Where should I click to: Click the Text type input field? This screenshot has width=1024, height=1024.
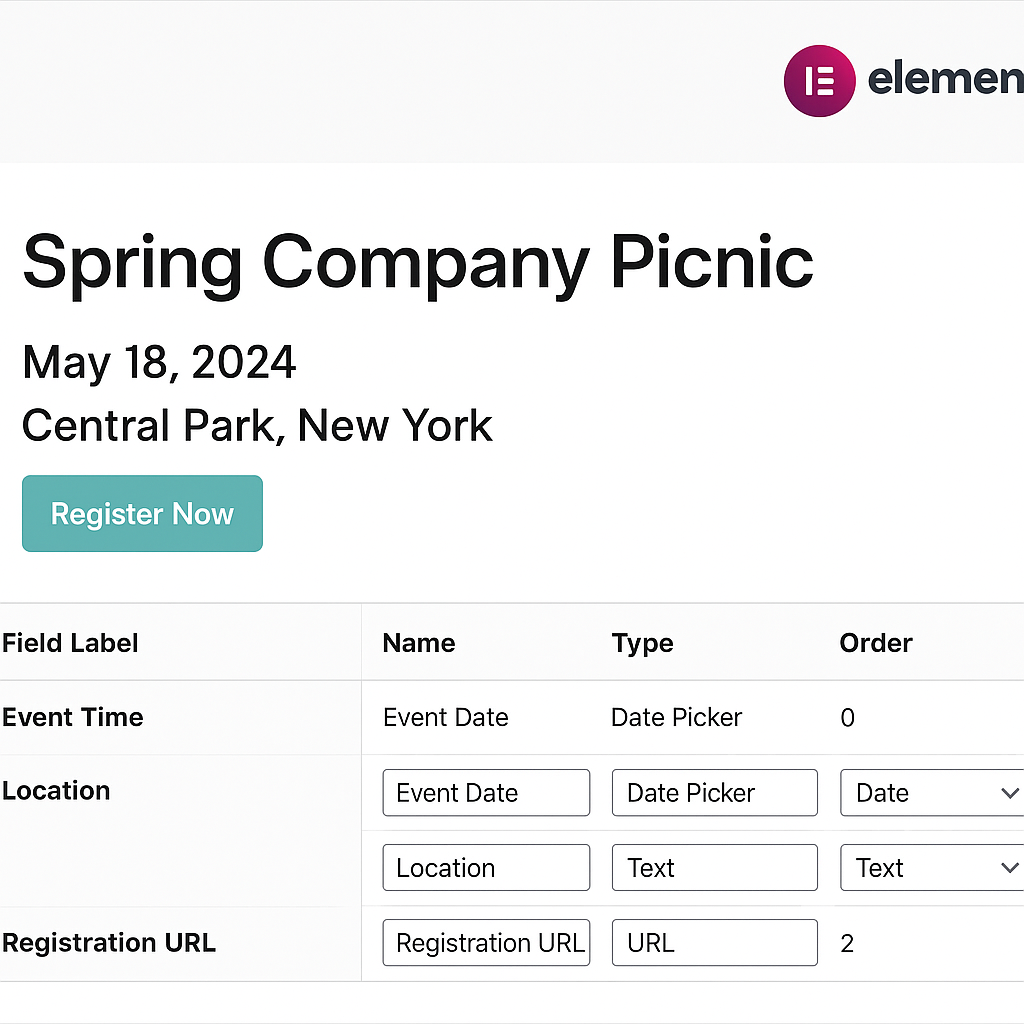point(714,868)
